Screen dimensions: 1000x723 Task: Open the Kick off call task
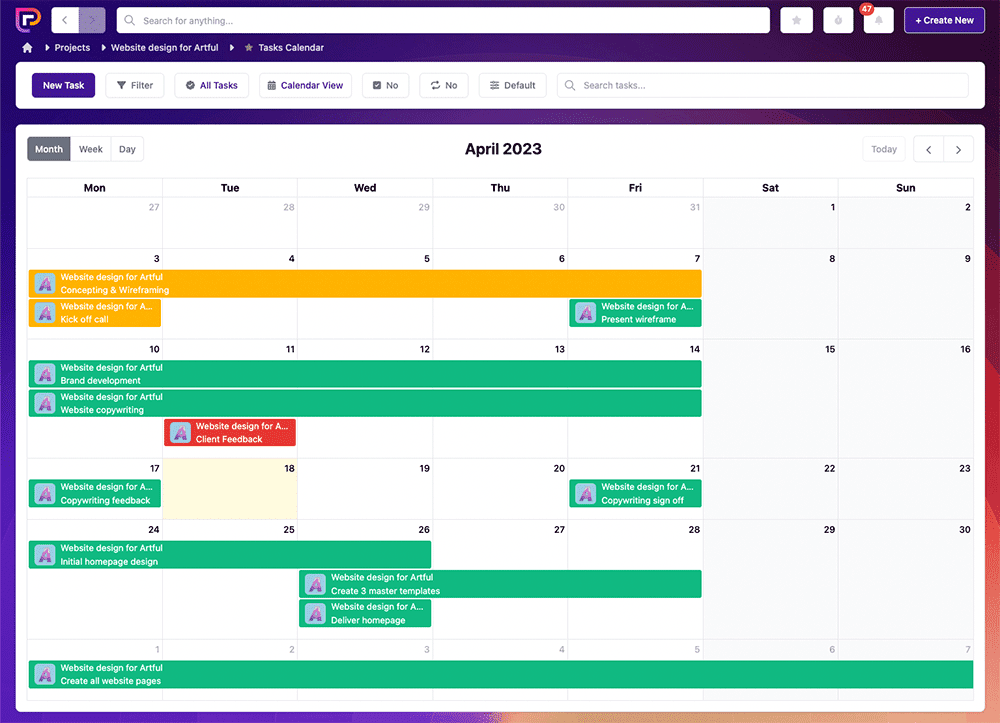coord(95,313)
